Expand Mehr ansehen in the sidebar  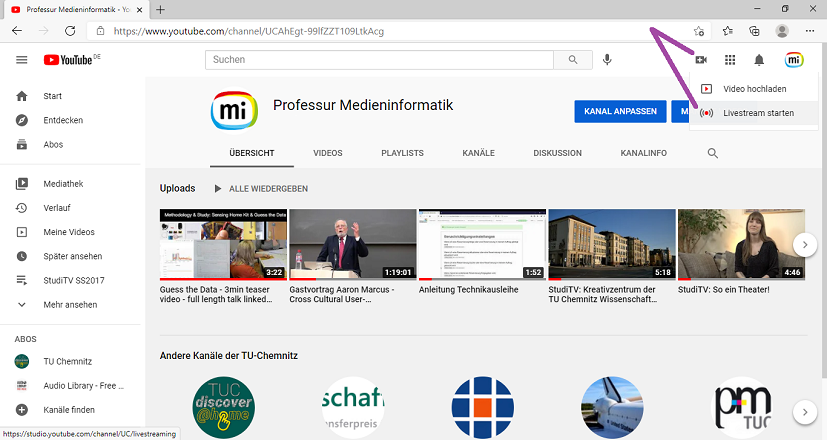tap(70, 305)
